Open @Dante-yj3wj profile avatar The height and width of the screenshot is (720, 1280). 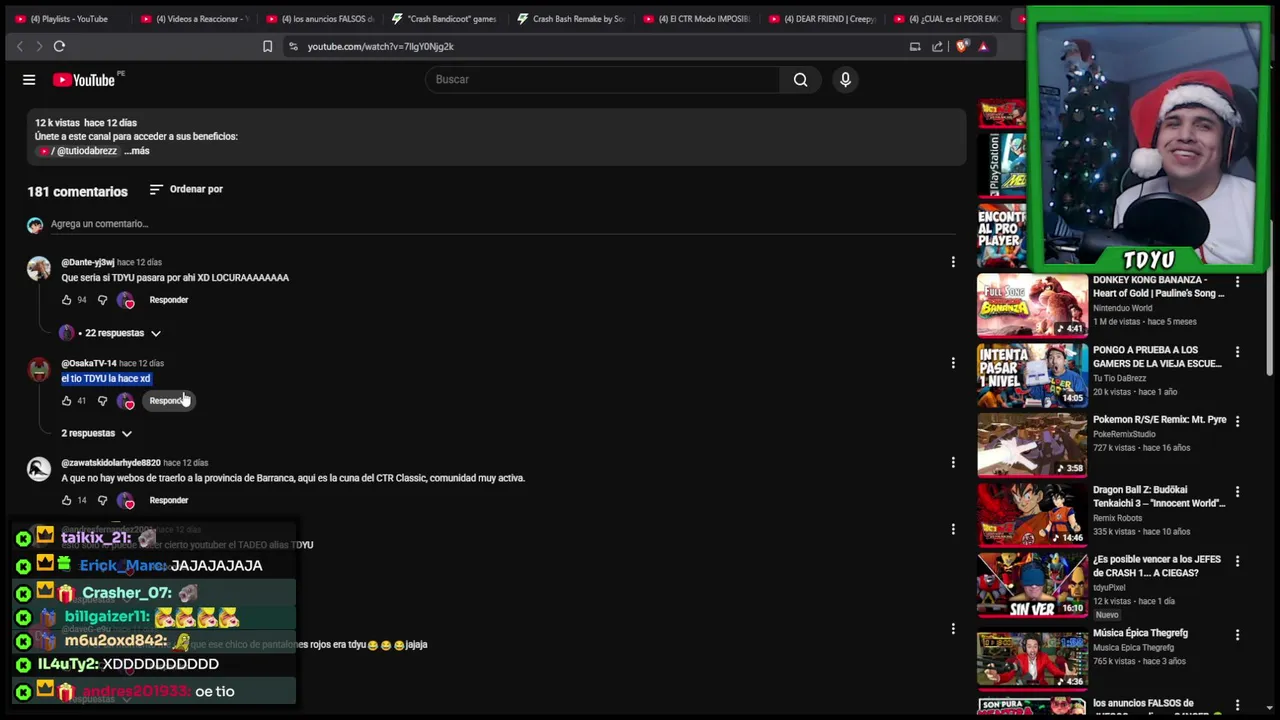(x=39, y=268)
